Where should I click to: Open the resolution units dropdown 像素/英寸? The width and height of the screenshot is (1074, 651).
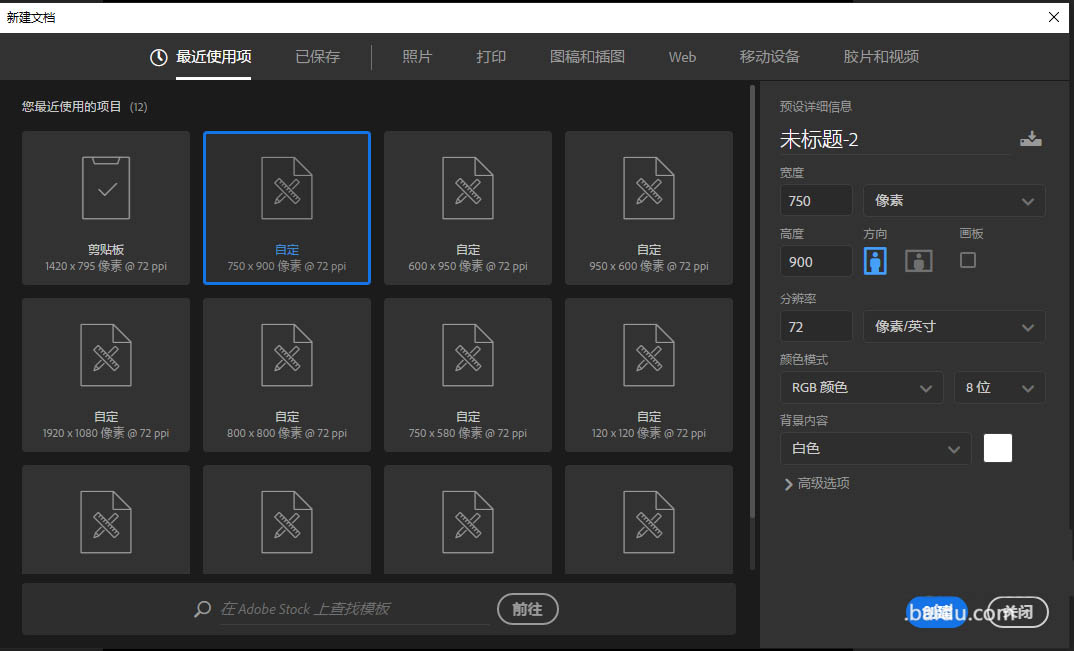click(x=952, y=326)
